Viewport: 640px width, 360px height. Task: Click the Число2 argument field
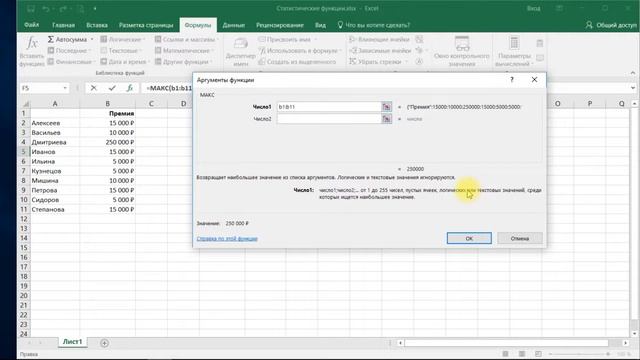click(x=329, y=119)
